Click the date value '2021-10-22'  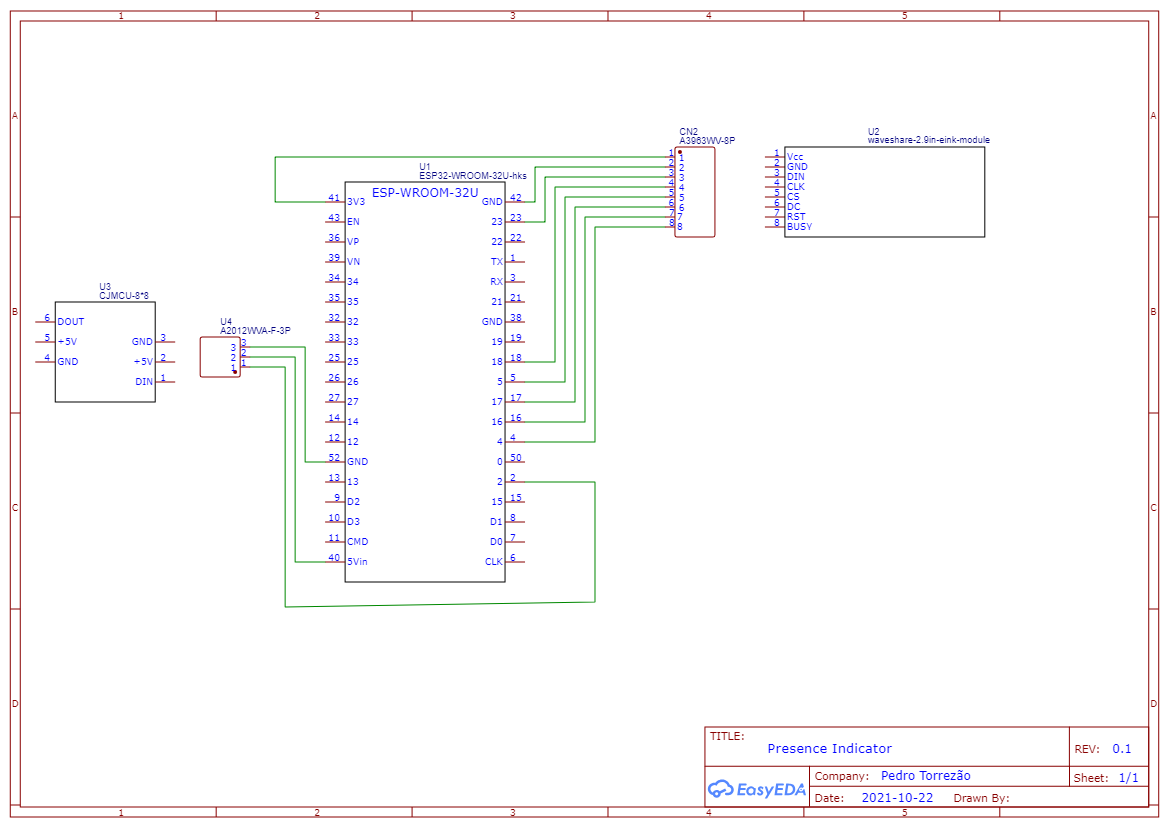897,797
